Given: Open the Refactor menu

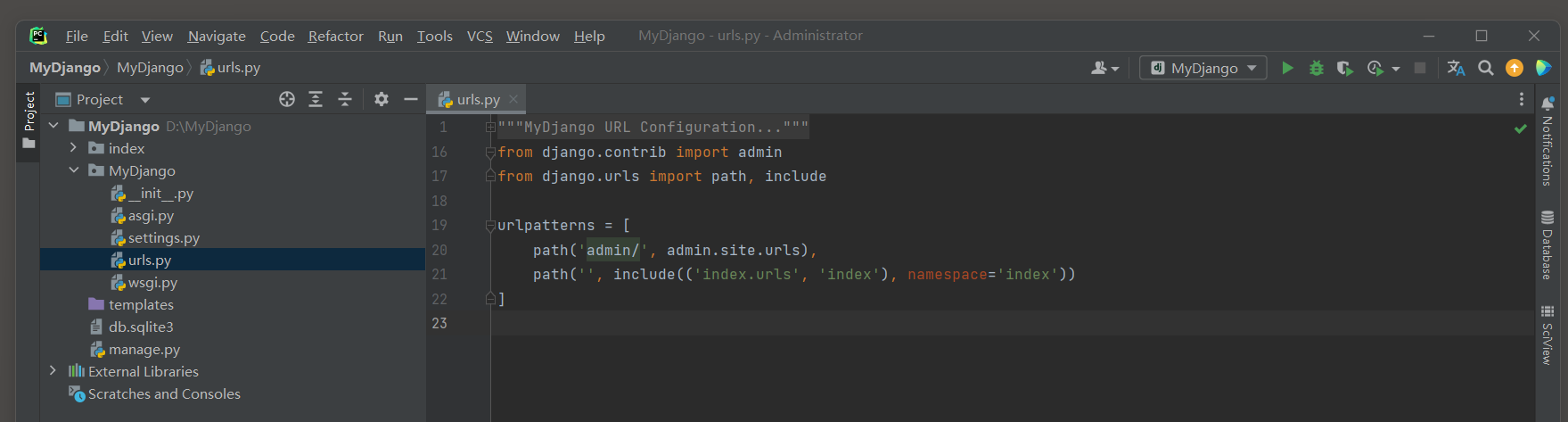Looking at the screenshot, I should pos(336,36).
